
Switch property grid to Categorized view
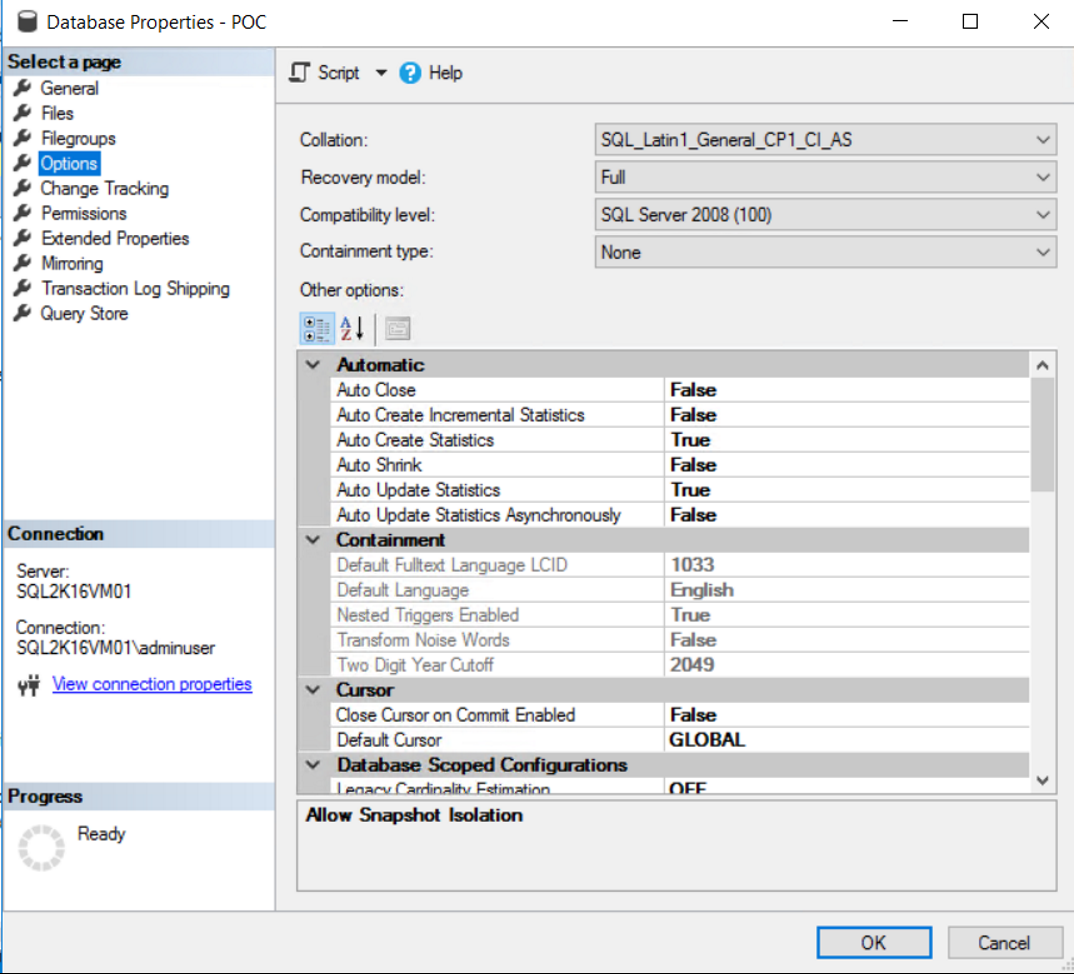click(317, 329)
